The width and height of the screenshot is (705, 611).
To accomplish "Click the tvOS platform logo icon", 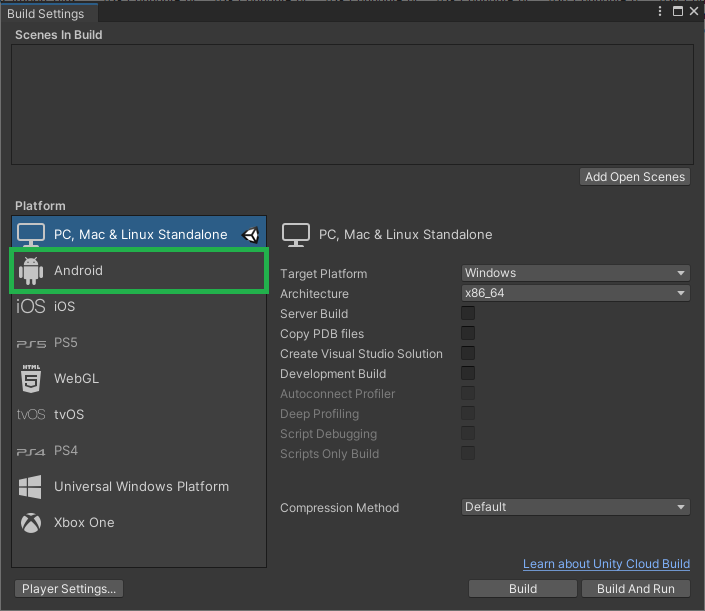I will [x=31, y=414].
